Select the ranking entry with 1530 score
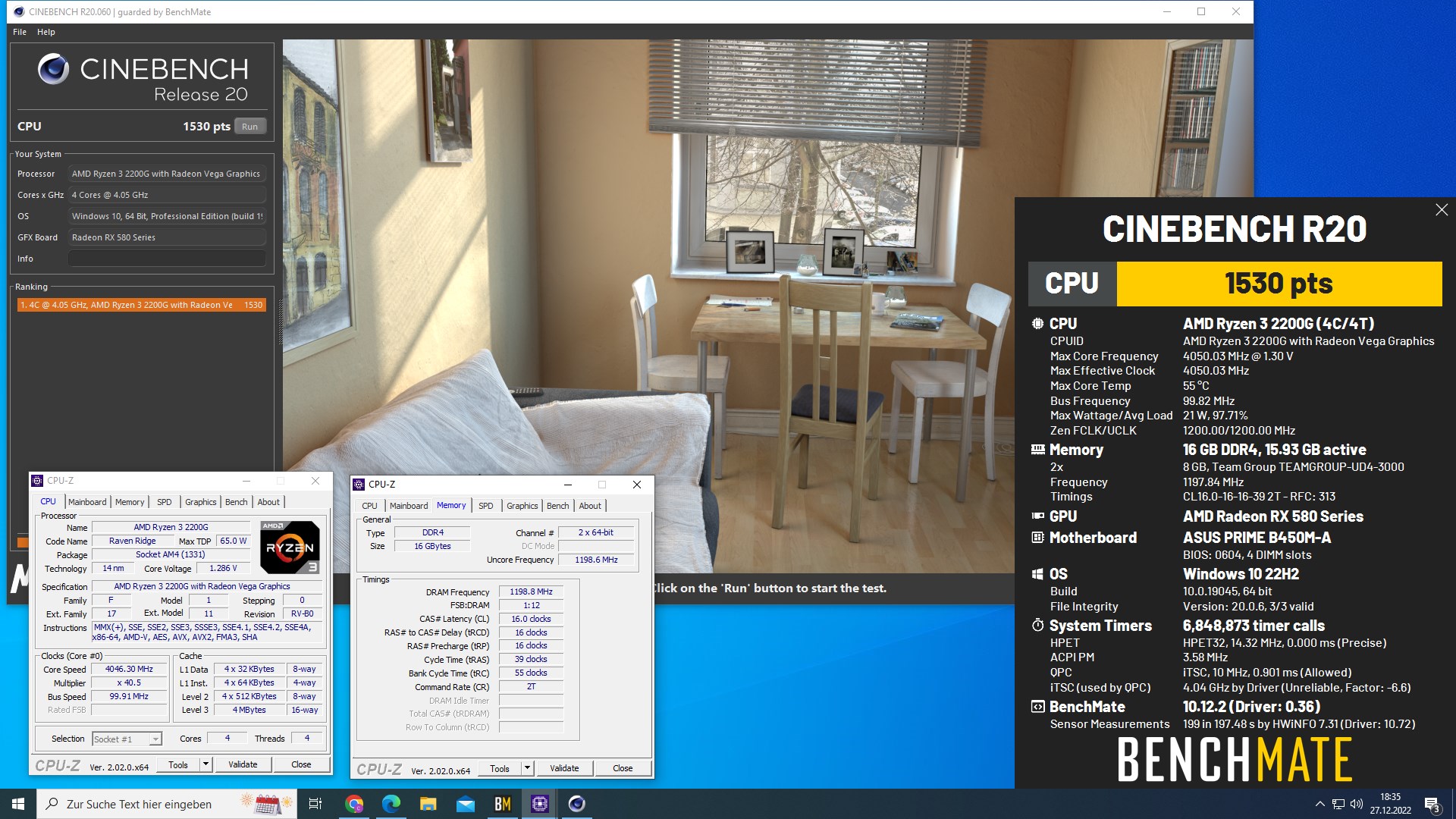Screen dimensions: 1456x819 coord(142,305)
